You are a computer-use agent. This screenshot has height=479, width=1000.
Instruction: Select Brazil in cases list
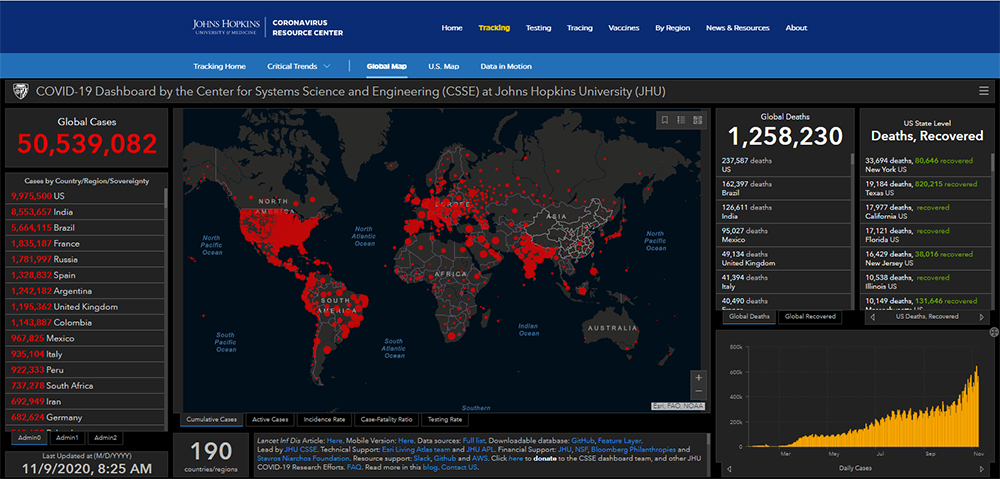pyautogui.click(x=86, y=228)
